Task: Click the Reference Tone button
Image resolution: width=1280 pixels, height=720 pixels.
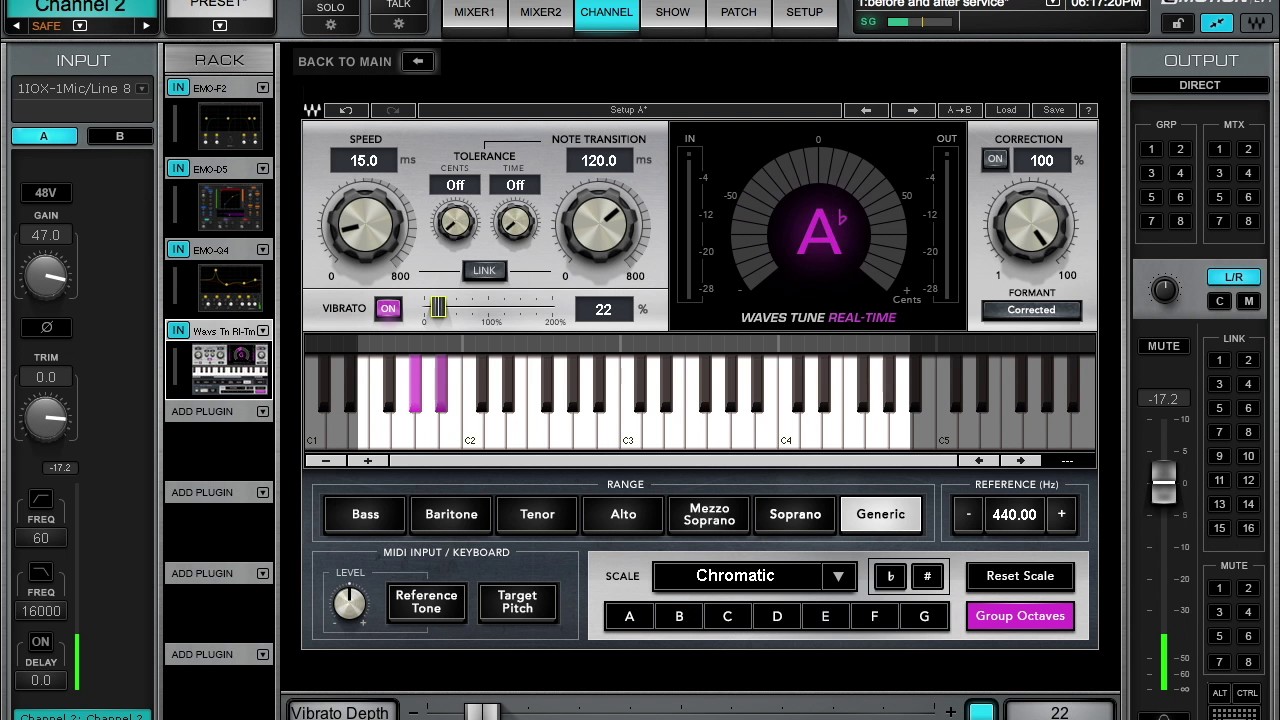Action: (x=426, y=602)
